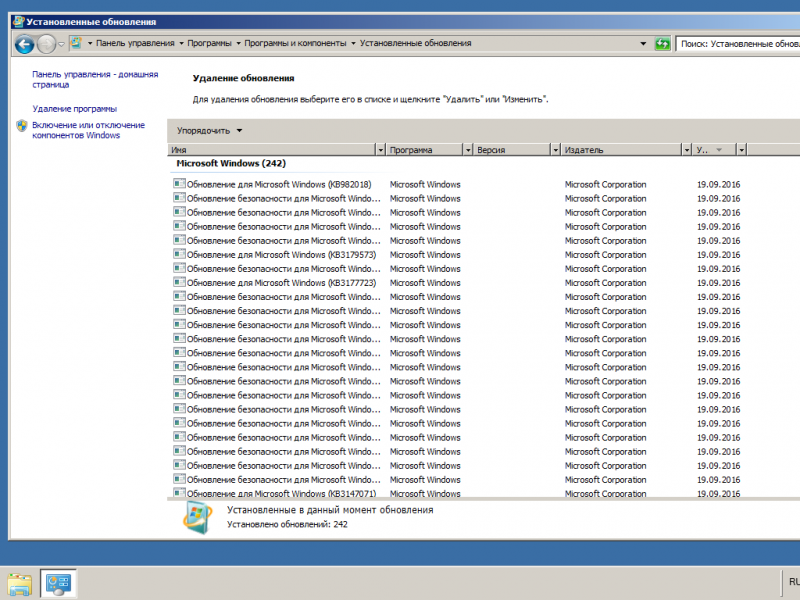Jump to Программы и компоненты breadcrumb

[x=295, y=43]
